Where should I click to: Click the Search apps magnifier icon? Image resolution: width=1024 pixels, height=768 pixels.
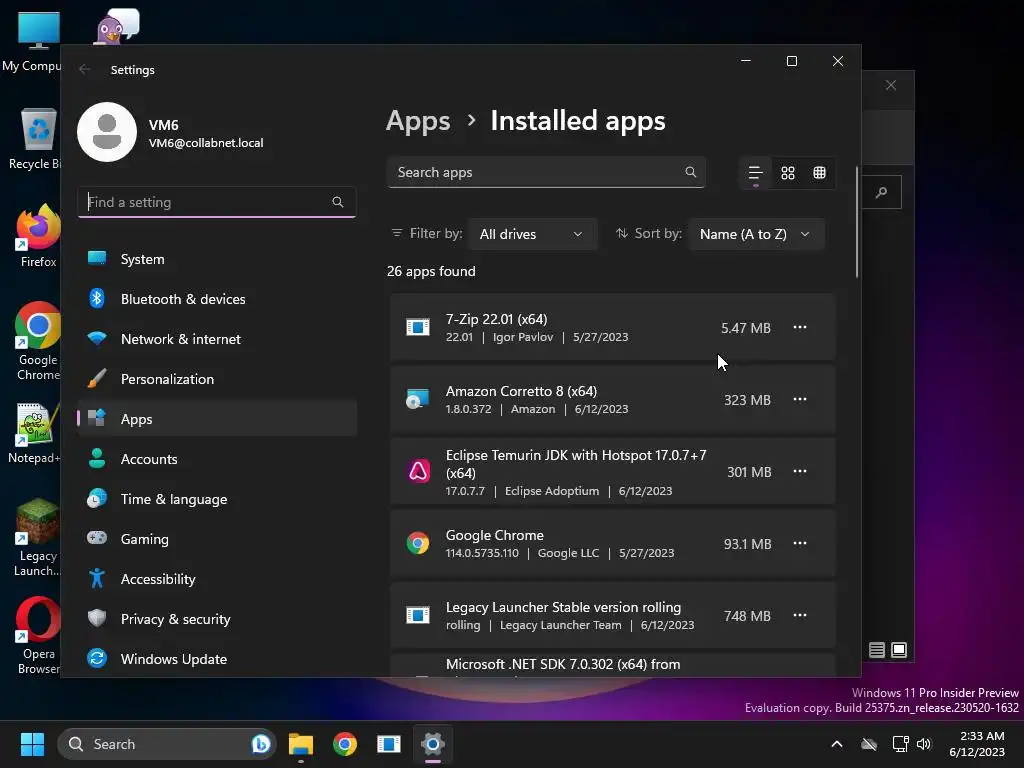[x=690, y=172]
